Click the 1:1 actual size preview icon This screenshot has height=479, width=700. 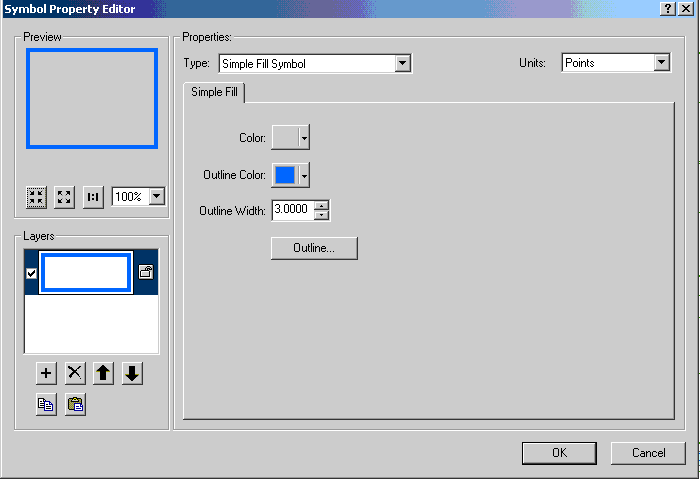point(93,197)
